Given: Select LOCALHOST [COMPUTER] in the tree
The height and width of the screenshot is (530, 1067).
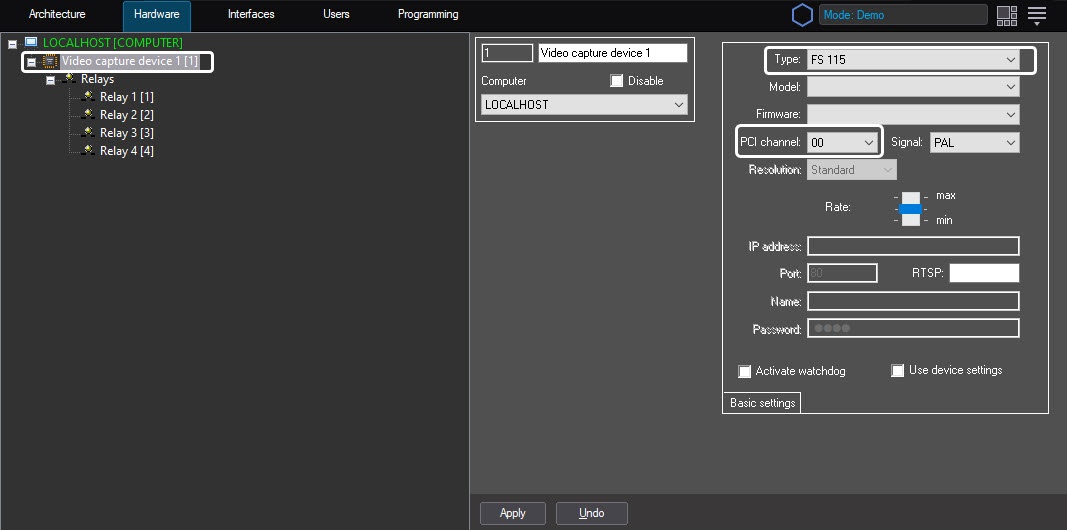Looking at the screenshot, I should [x=113, y=43].
